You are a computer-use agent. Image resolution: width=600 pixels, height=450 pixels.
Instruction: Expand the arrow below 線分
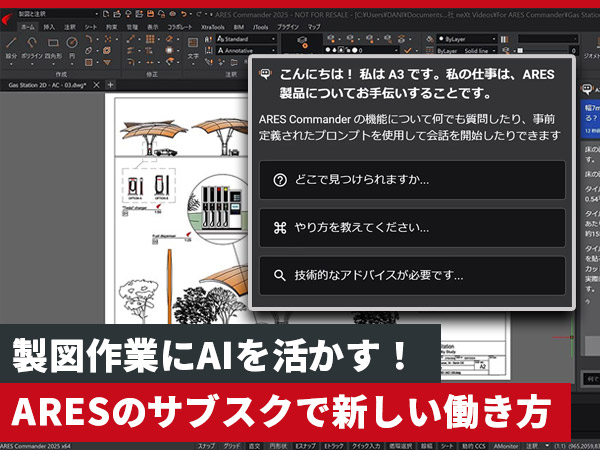[11, 64]
